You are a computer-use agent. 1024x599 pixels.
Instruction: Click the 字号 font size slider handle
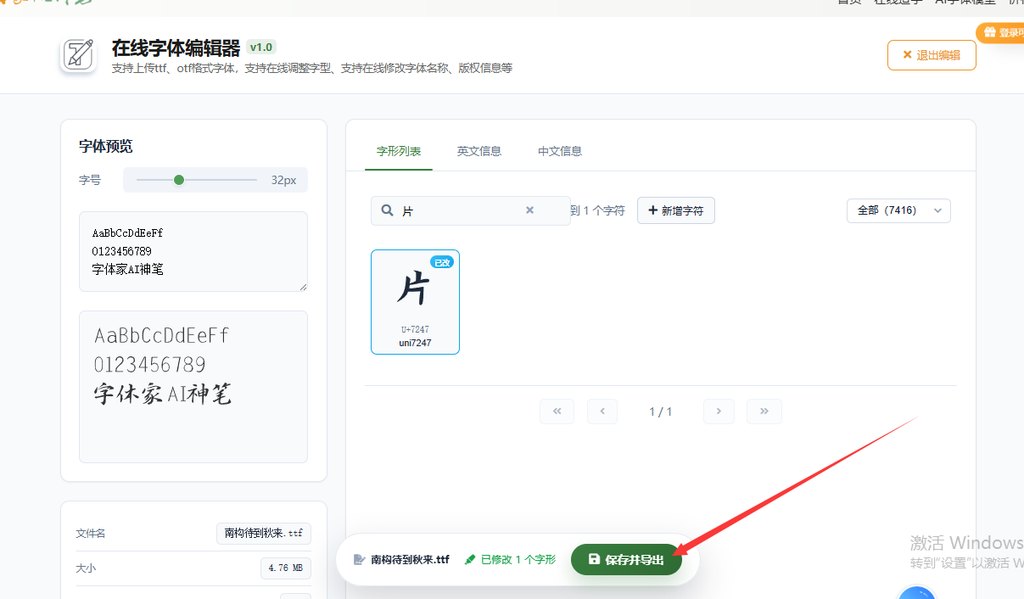[x=180, y=181]
